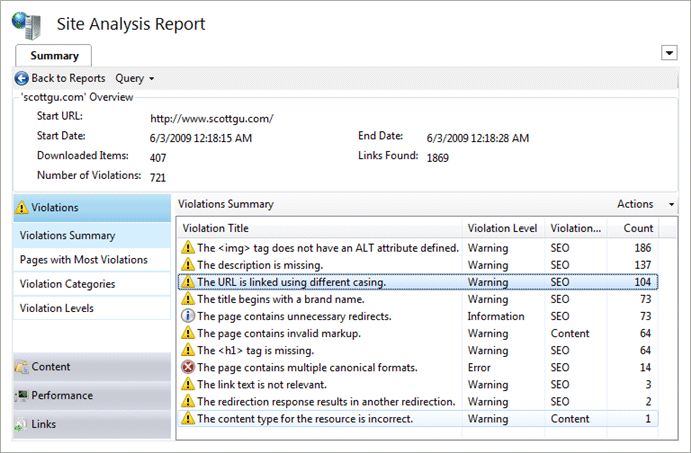Switch to the Summary tab
The image size is (691, 453).
54,56
